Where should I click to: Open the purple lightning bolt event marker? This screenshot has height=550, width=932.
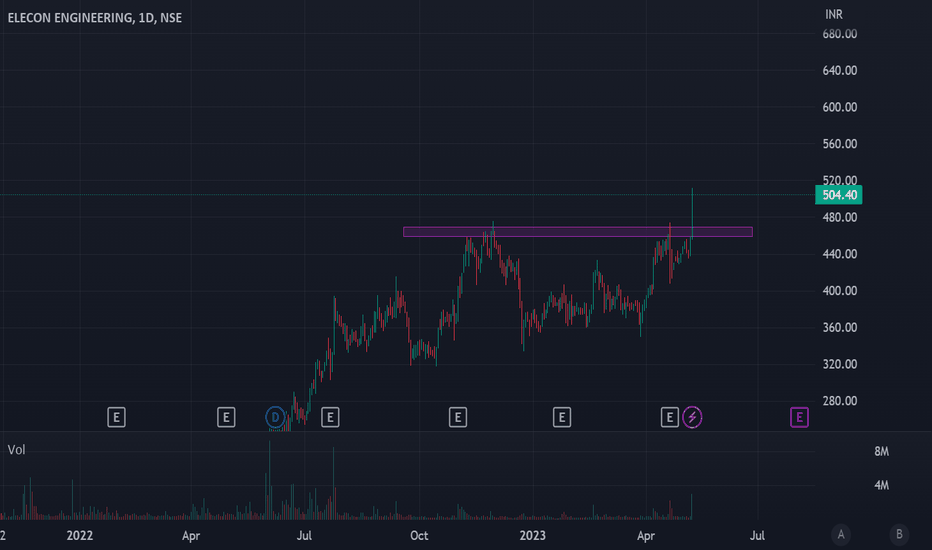pos(692,417)
